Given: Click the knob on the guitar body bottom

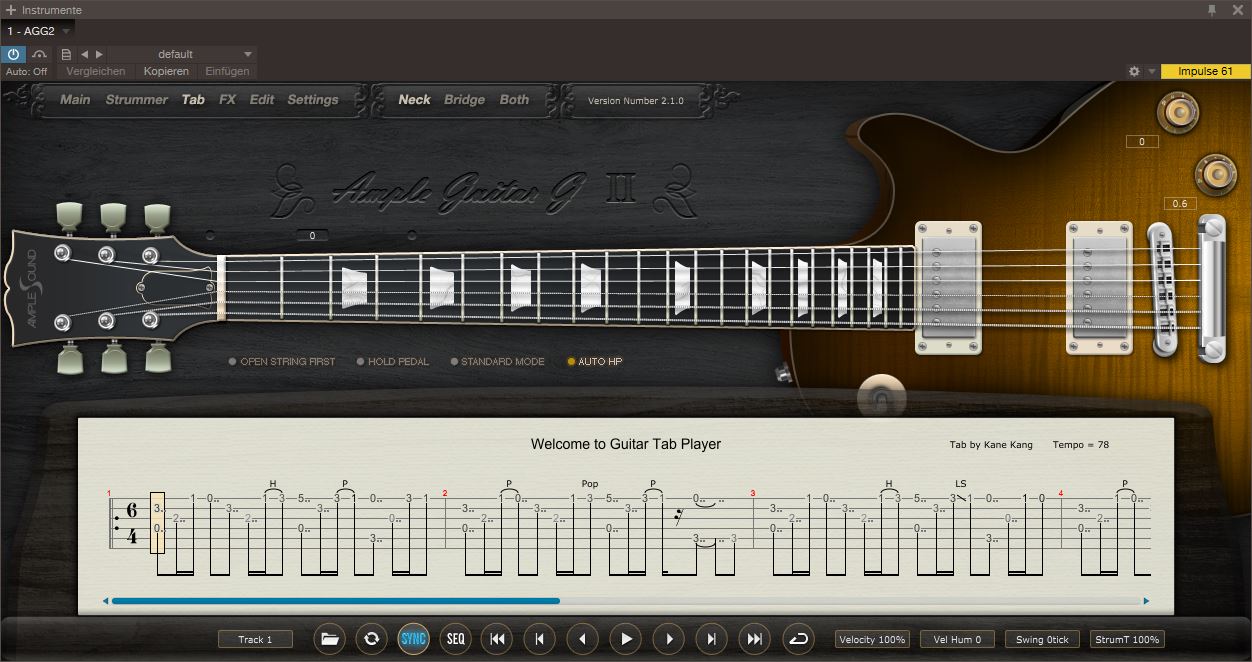Looking at the screenshot, I should [x=882, y=399].
